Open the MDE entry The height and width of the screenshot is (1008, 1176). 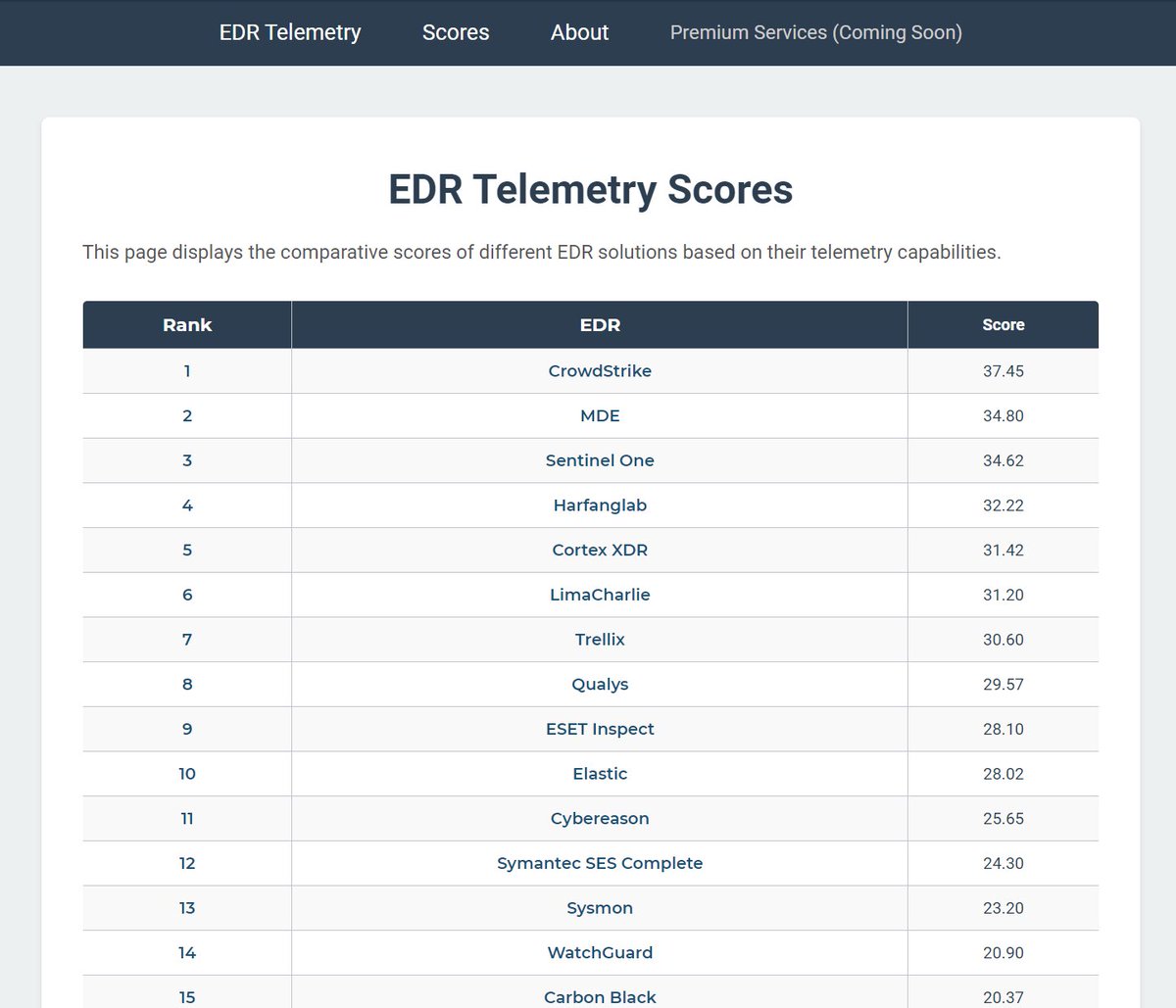point(600,416)
